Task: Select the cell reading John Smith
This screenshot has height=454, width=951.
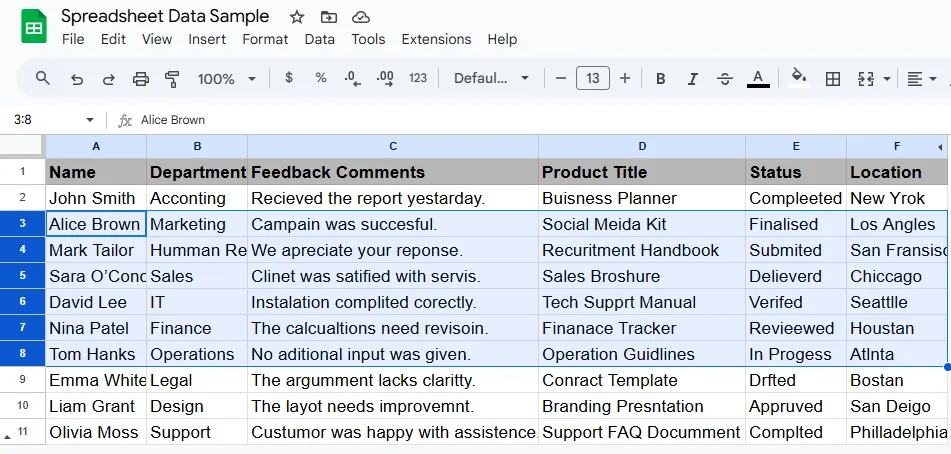Action: point(96,198)
